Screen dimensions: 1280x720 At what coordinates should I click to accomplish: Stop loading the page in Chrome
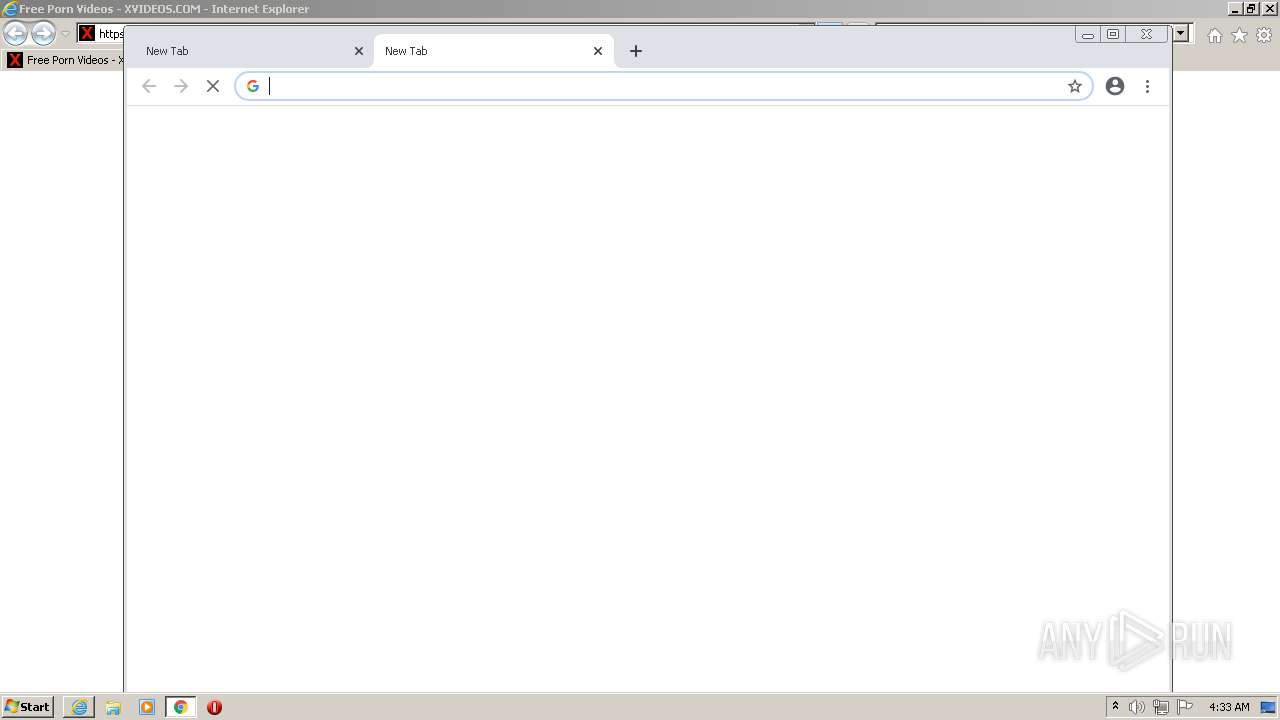coord(213,86)
